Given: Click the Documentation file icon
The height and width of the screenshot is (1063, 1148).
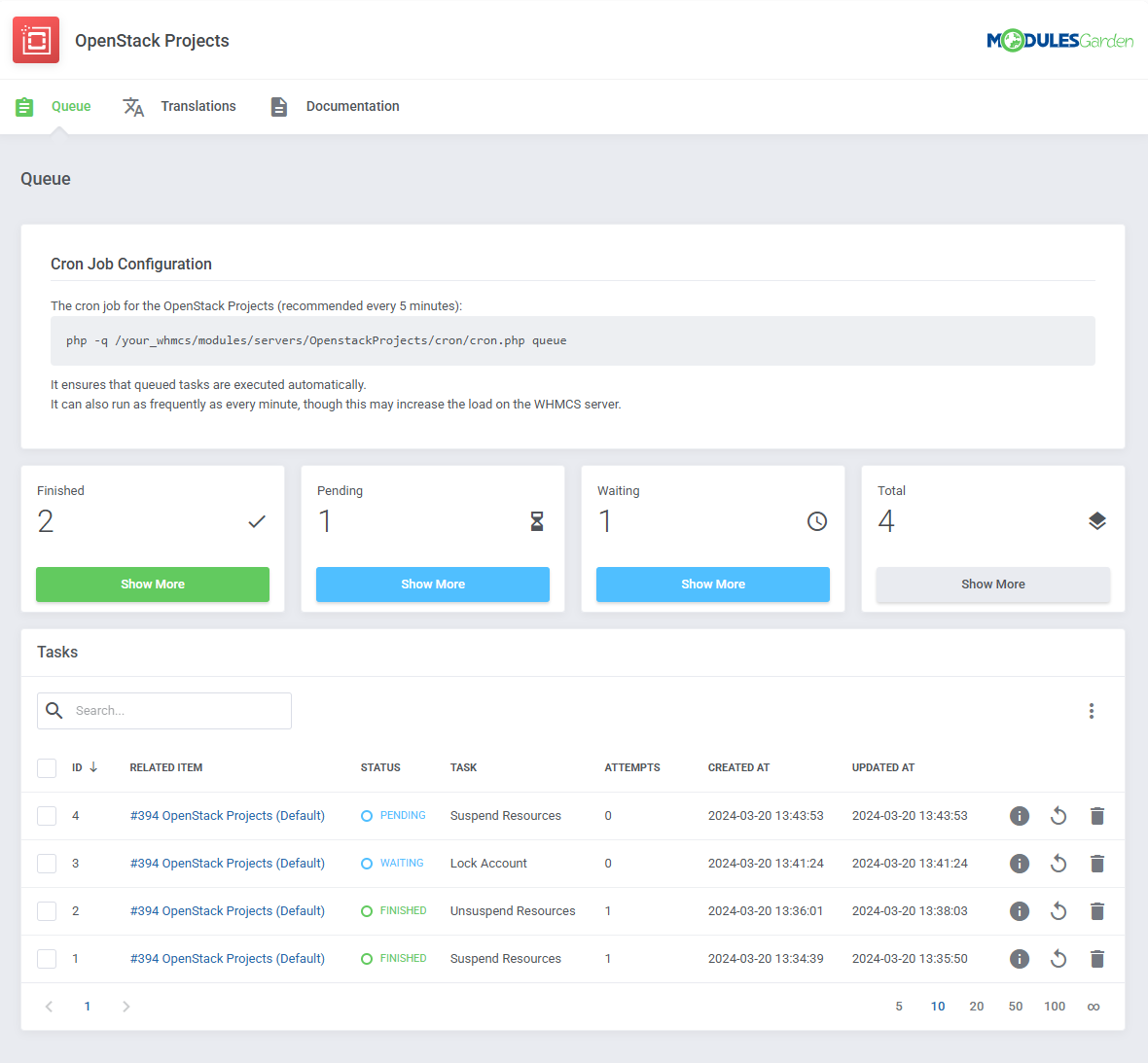Looking at the screenshot, I should point(279,107).
